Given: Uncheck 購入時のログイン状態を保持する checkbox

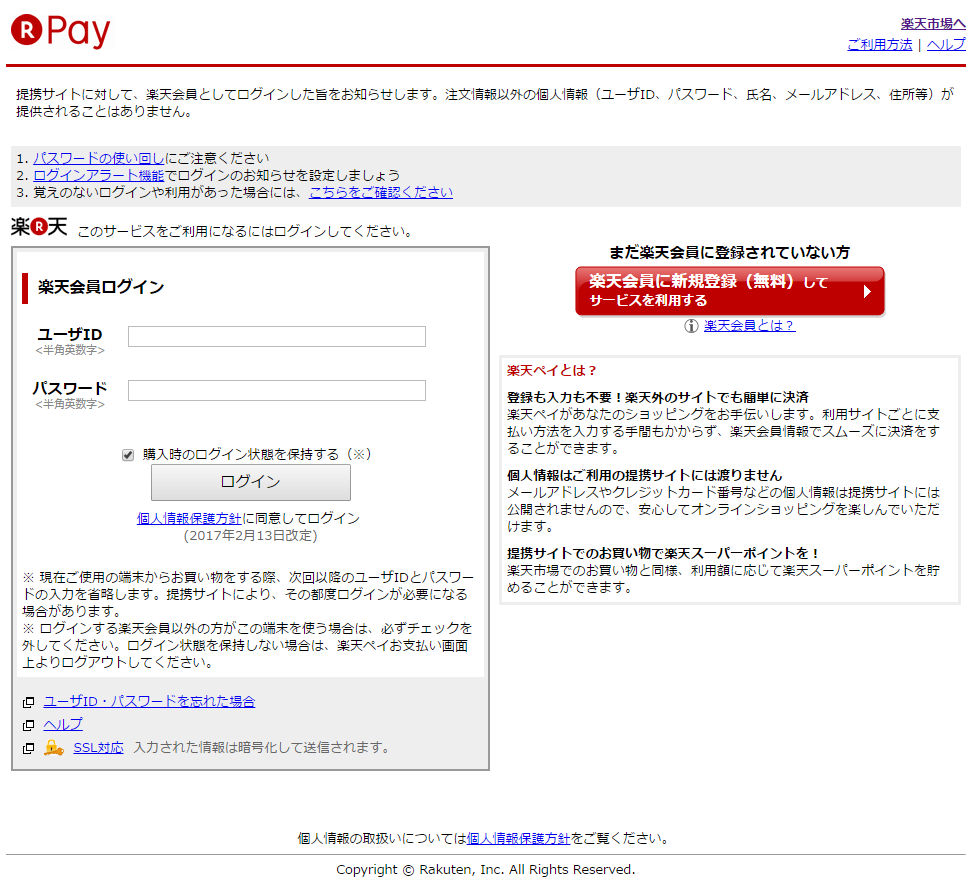Looking at the screenshot, I should pos(128,455).
